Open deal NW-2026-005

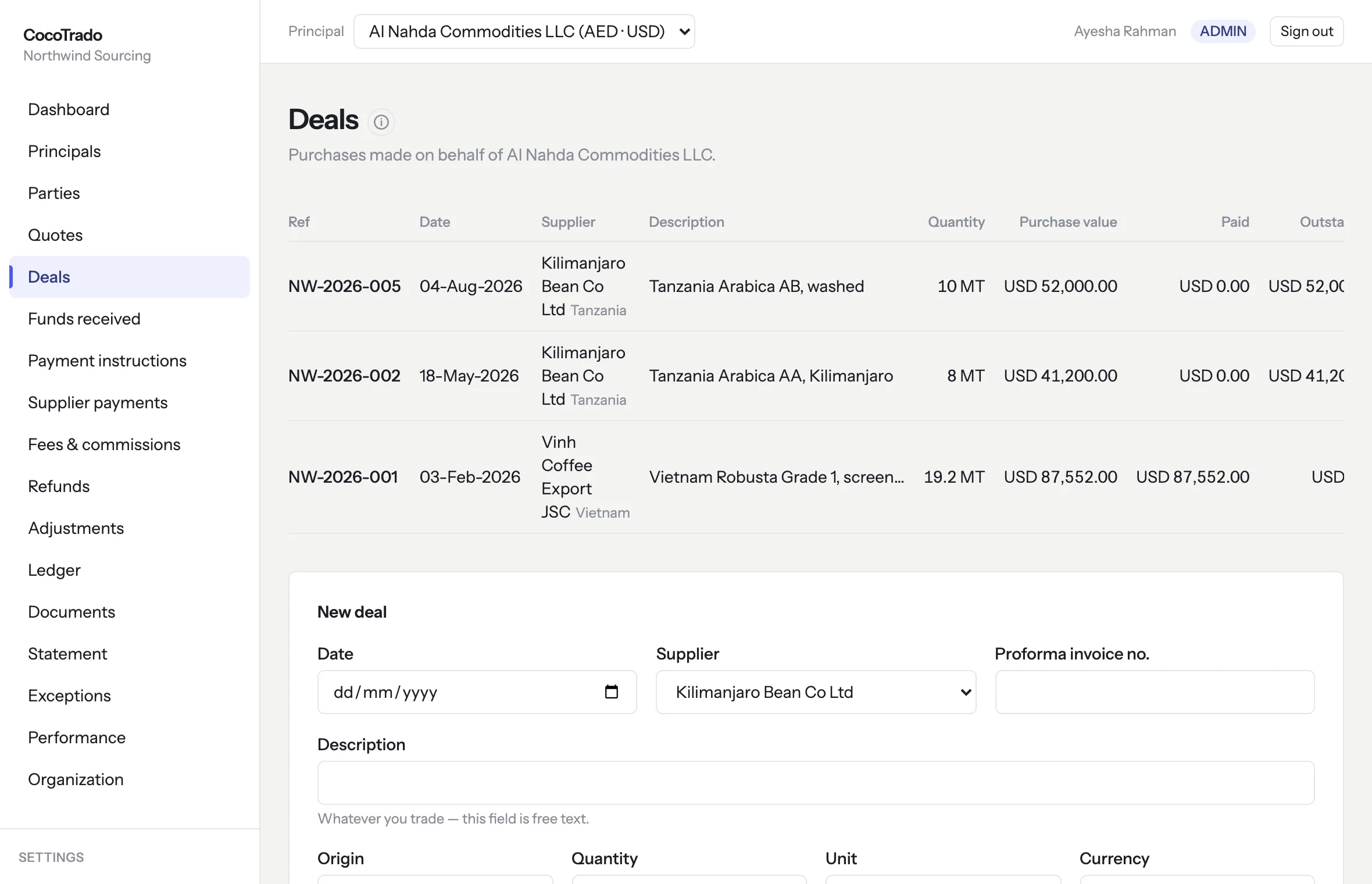coord(344,286)
